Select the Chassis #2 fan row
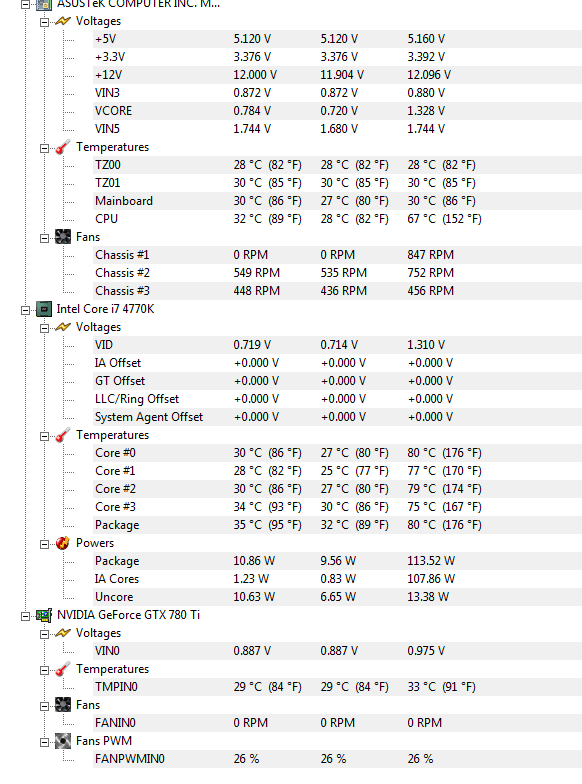582x784 pixels. click(338, 273)
